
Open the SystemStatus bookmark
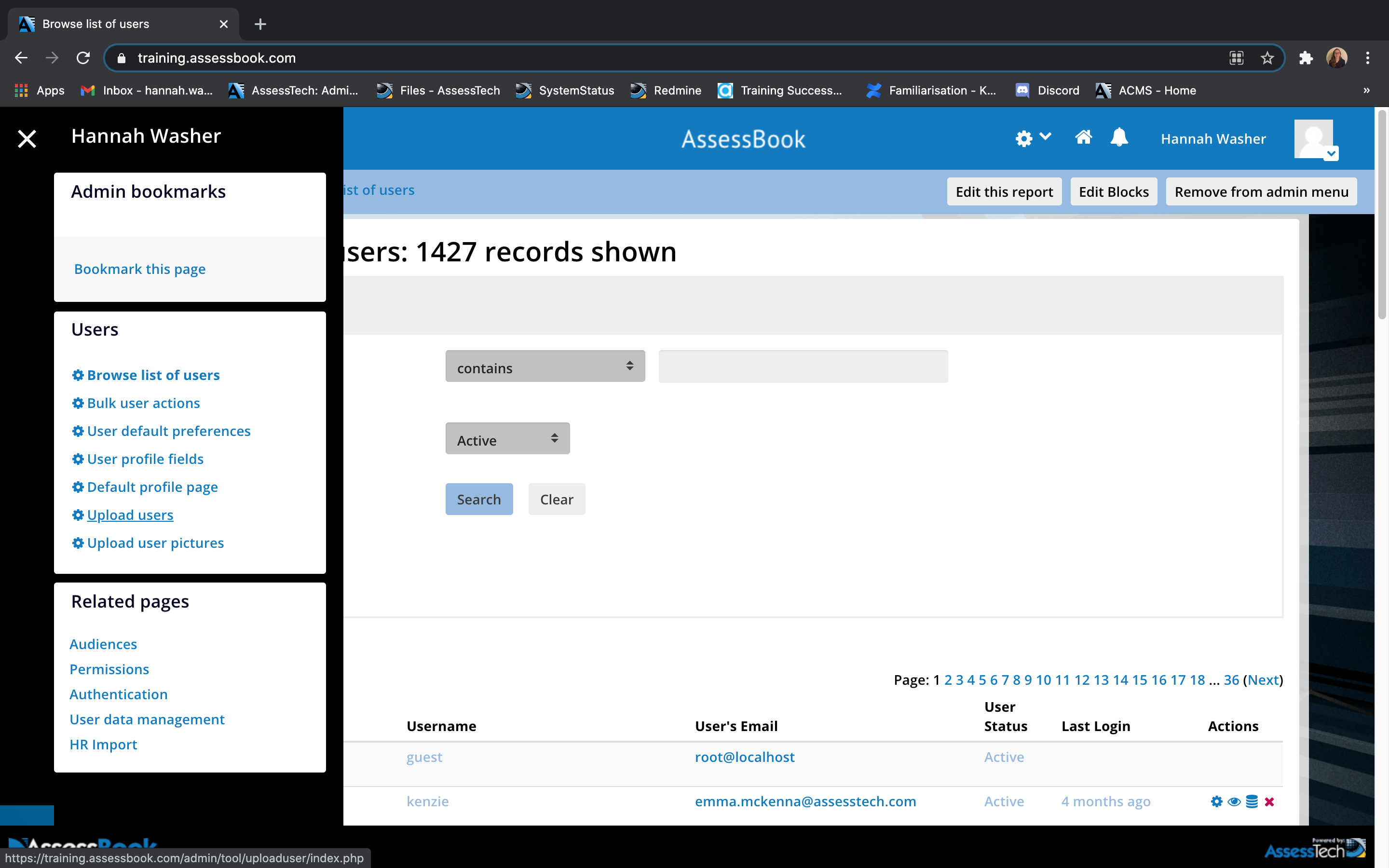(565, 90)
